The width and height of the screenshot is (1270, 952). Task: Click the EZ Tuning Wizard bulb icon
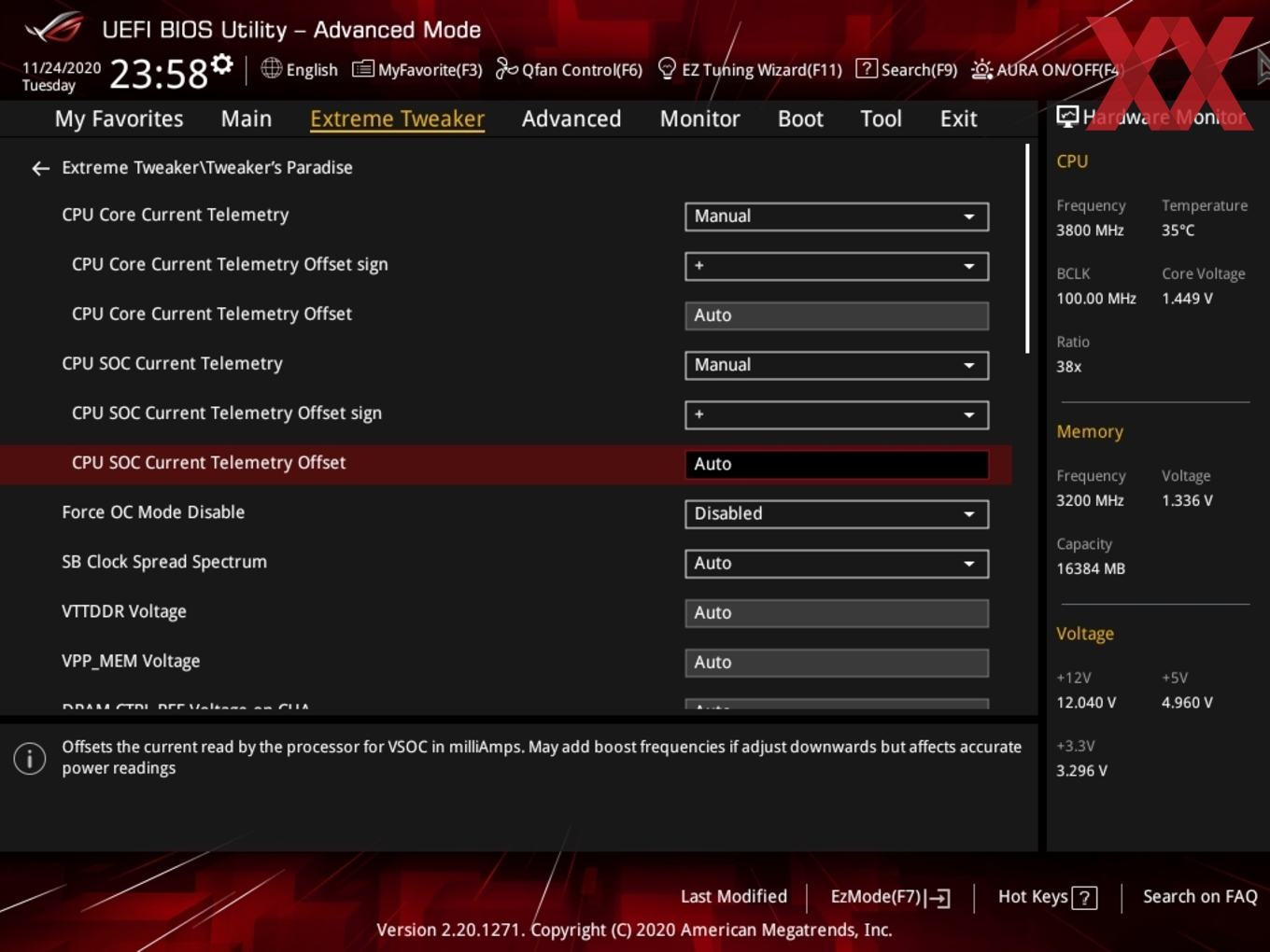coord(667,69)
